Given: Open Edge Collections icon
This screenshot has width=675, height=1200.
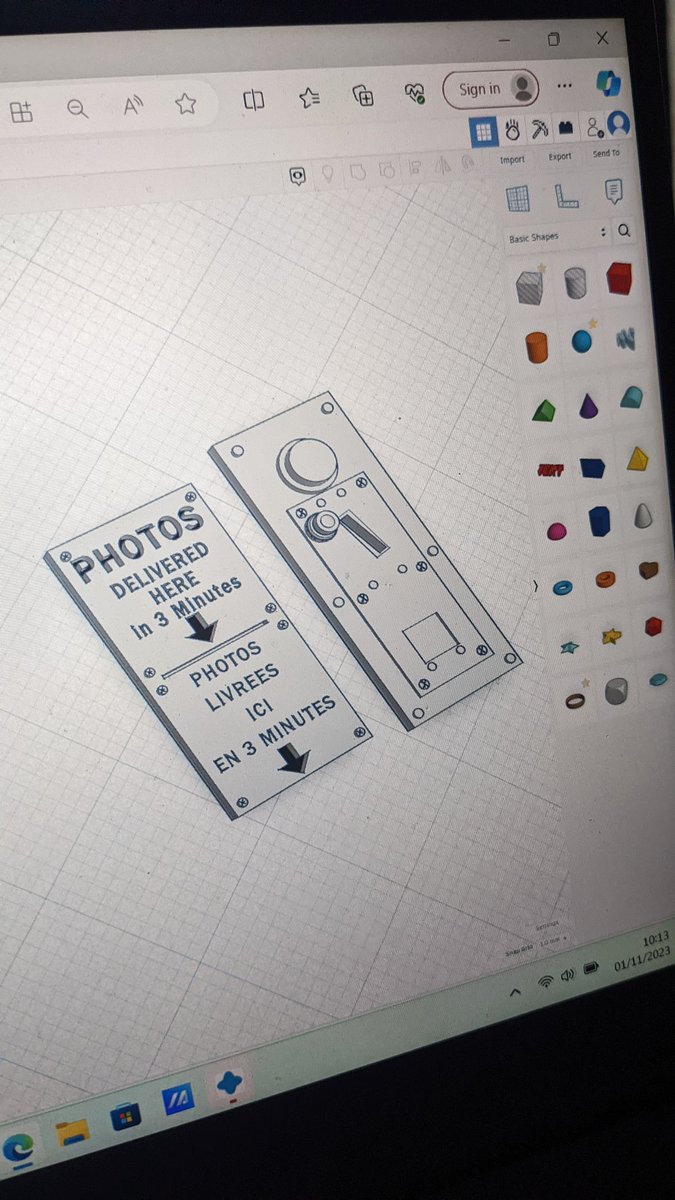Looking at the screenshot, I should point(364,96).
